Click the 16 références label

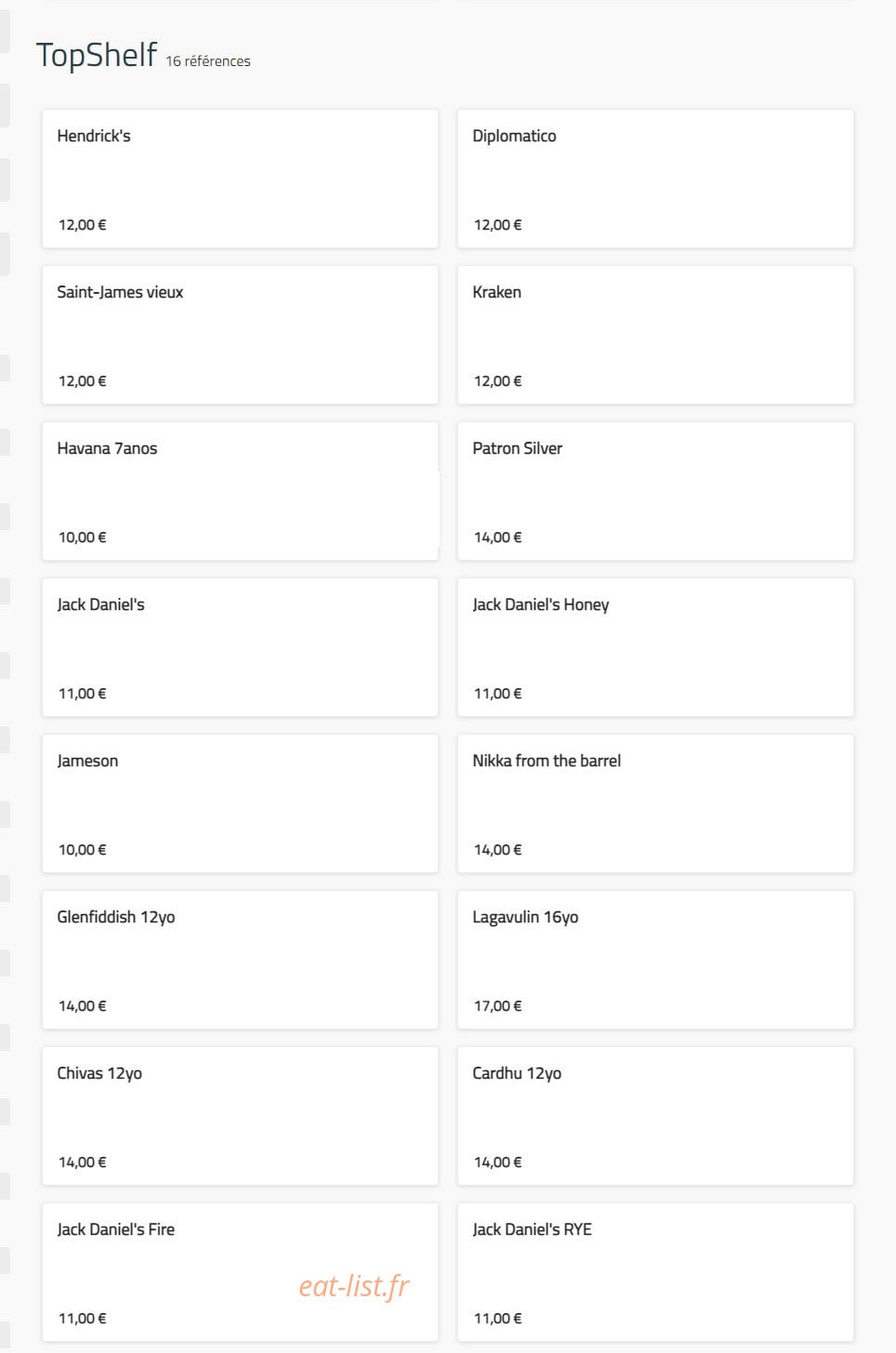[x=208, y=61]
